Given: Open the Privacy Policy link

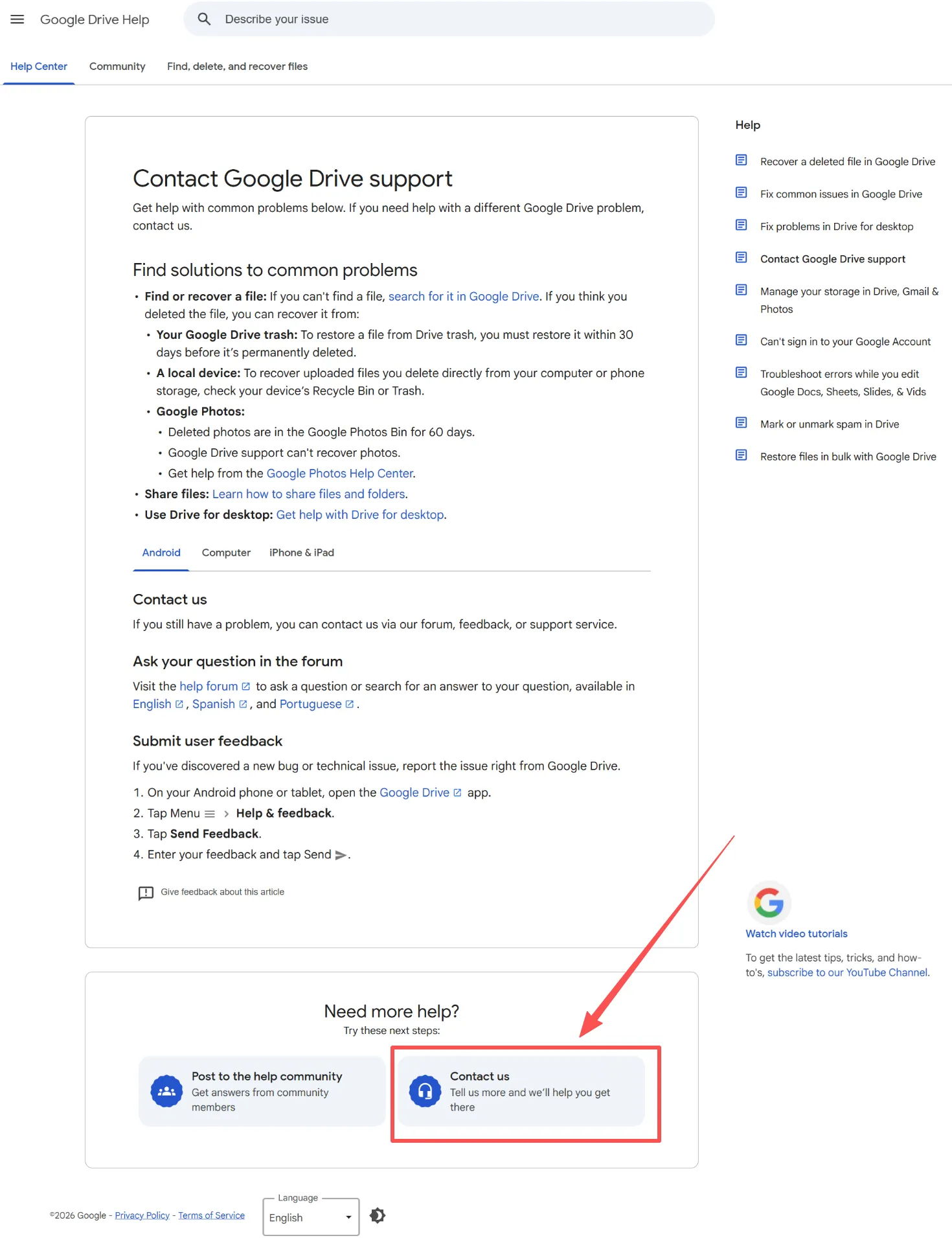Looking at the screenshot, I should (142, 1215).
